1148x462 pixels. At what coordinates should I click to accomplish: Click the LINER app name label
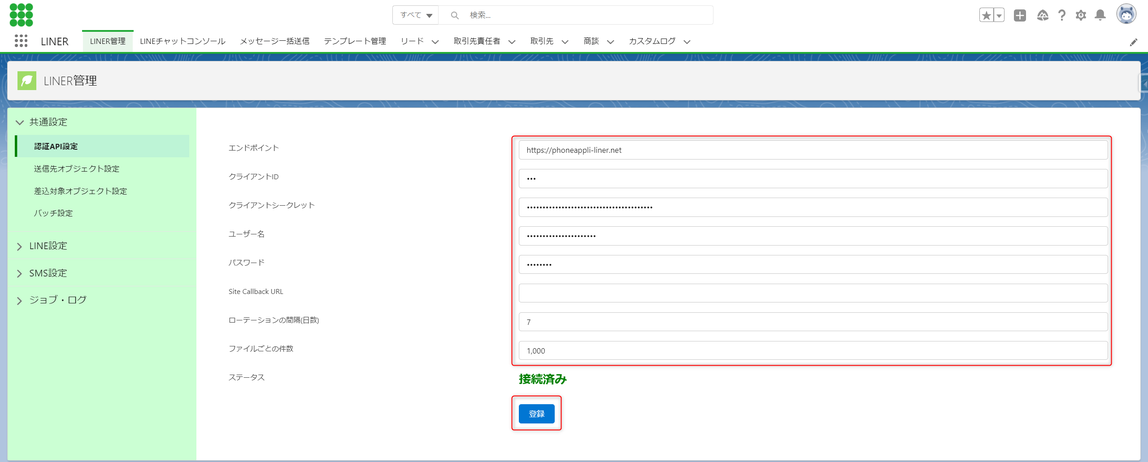click(55, 42)
